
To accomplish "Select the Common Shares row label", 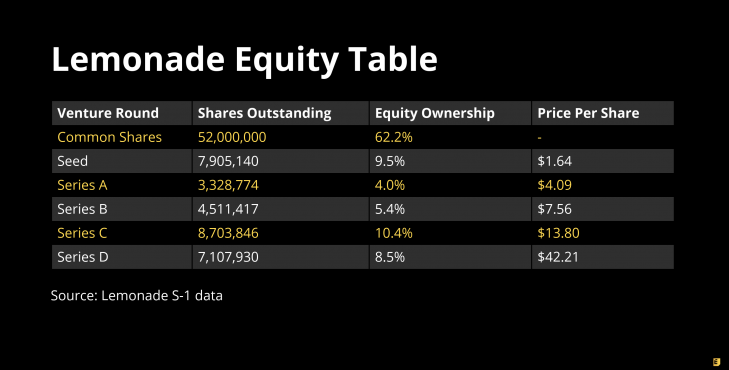I will [110, 137].
